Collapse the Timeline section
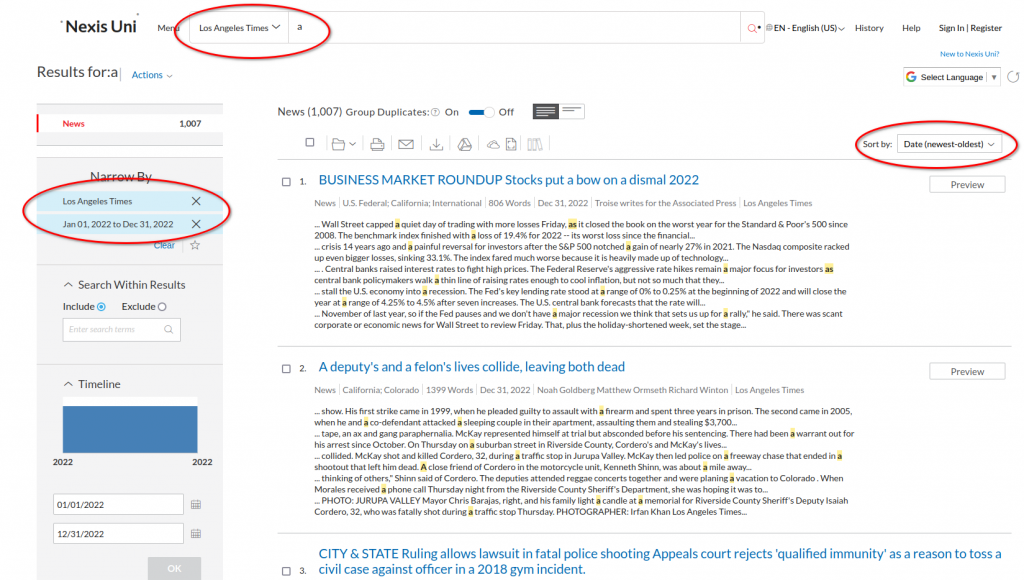This screenshot has height=580, width=1024. coord(68,384)
